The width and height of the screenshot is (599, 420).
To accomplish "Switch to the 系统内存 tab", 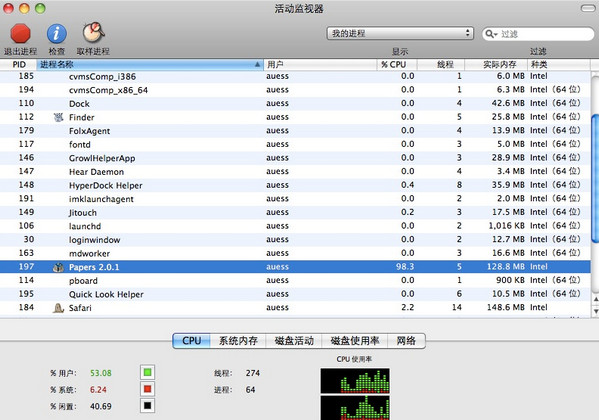I will (238, 341).
